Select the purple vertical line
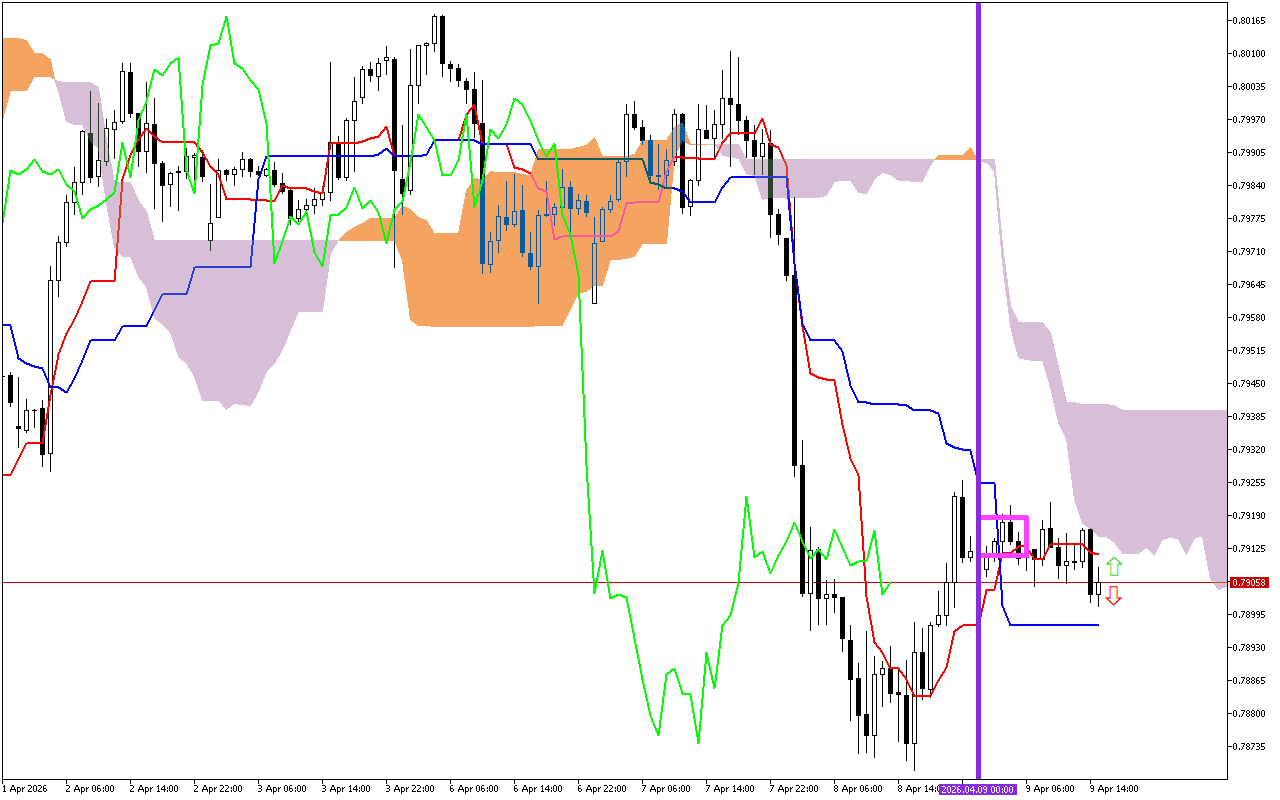This screenshot has height=800, width=1280. (978, 300)
